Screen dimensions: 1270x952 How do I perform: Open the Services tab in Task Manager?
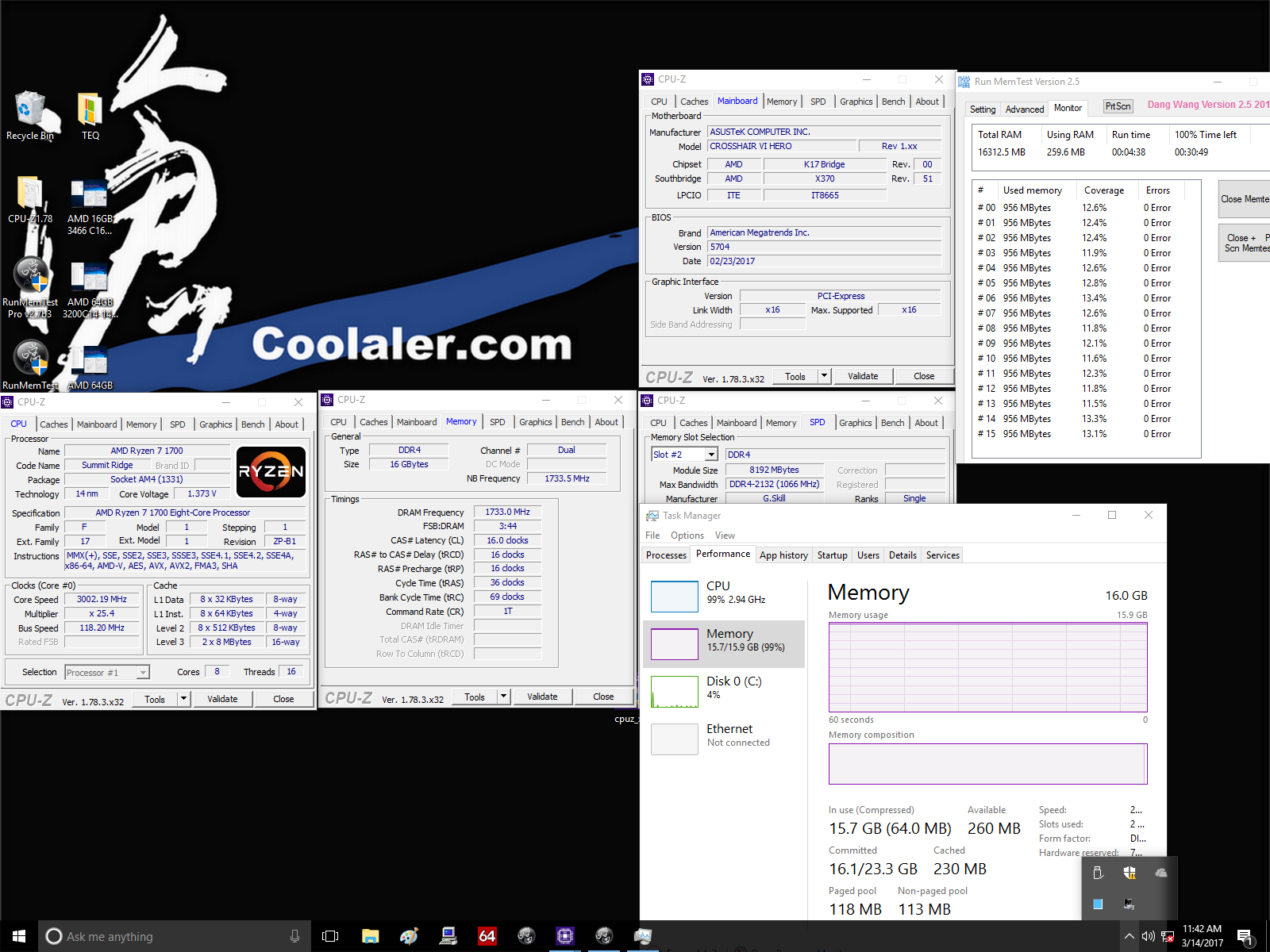click(943, 555)
